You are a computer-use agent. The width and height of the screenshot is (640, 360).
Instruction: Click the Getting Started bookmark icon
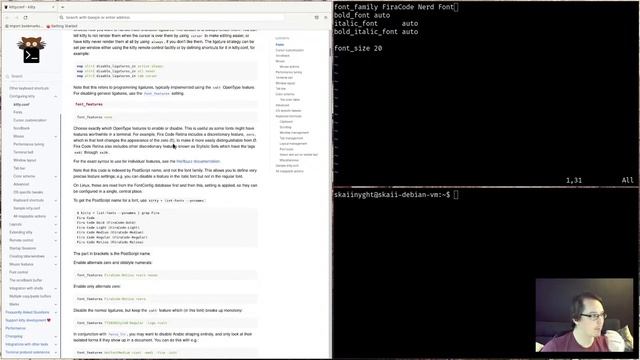tap(48, 26)
